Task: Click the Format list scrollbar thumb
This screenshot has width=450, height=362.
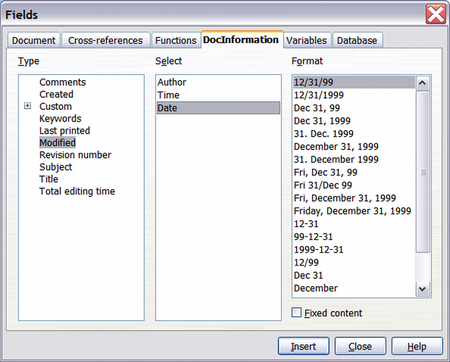Action: click(423, 172)
